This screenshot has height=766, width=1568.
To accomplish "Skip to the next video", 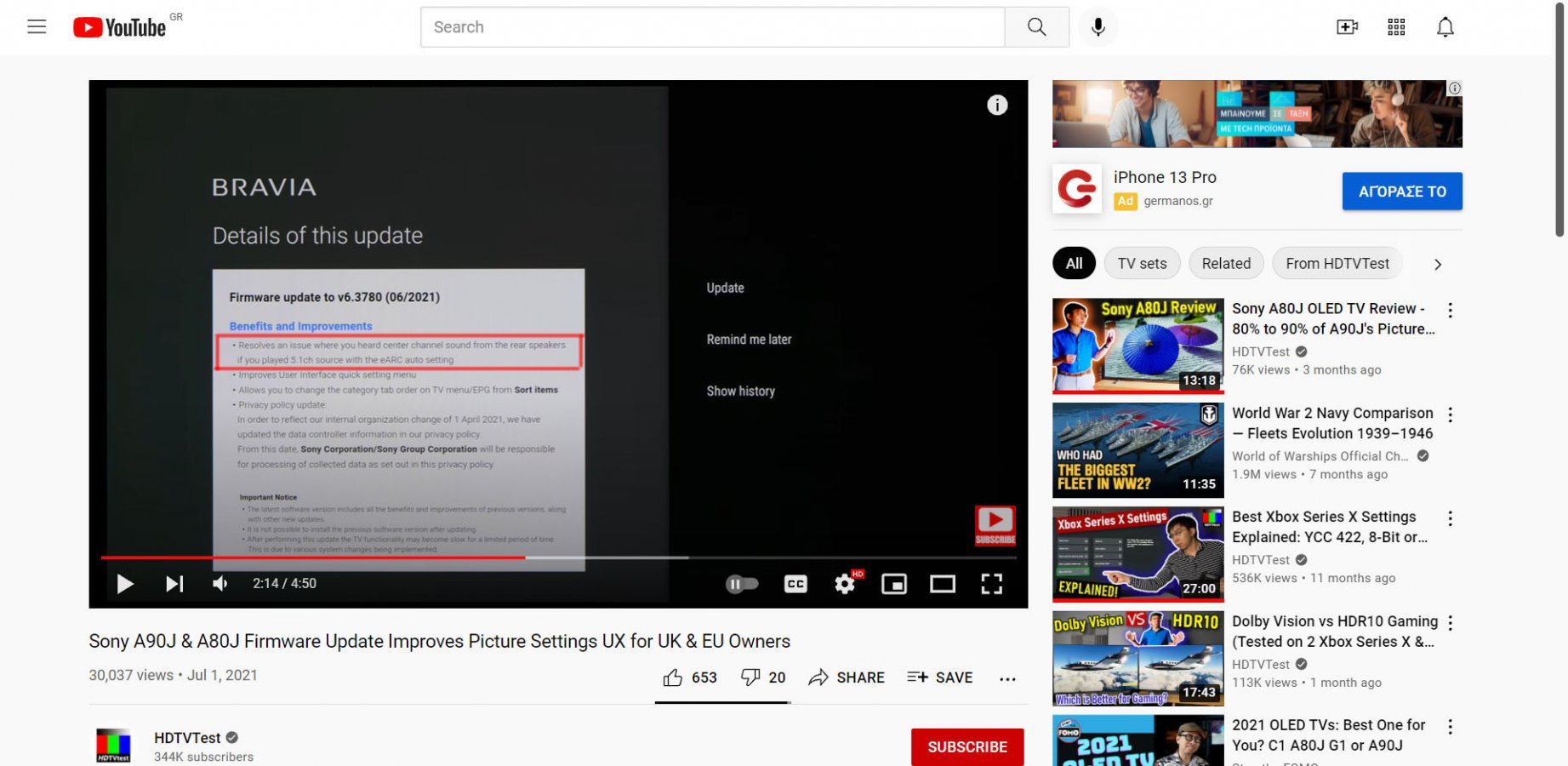I will [174, 584].
